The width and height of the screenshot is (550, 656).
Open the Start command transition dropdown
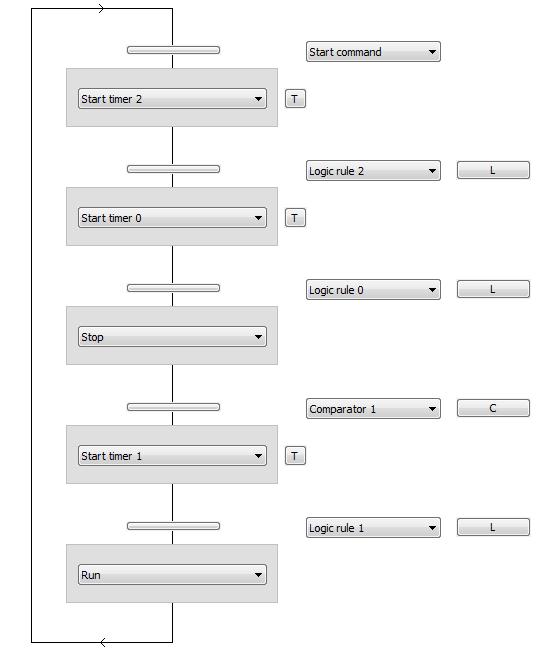[x=373, y=51]
